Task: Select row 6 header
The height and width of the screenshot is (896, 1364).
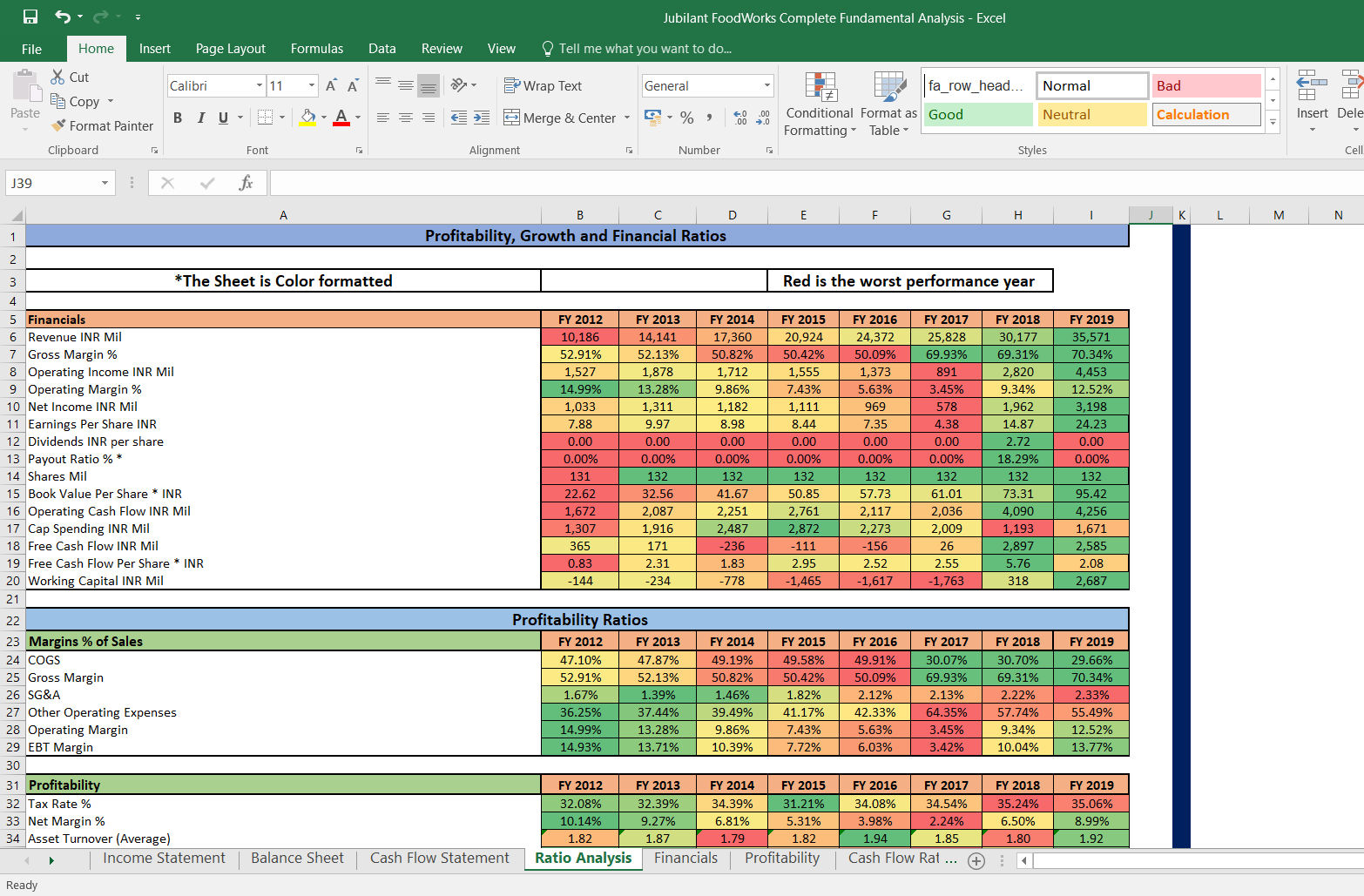Action: coord(13,337)
